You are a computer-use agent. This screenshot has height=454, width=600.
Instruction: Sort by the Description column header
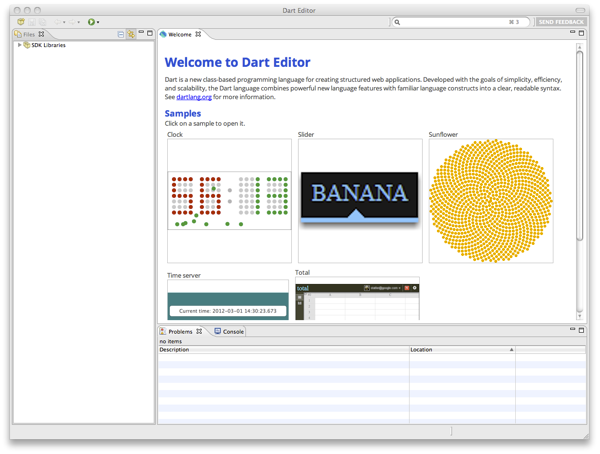[284, 349]
